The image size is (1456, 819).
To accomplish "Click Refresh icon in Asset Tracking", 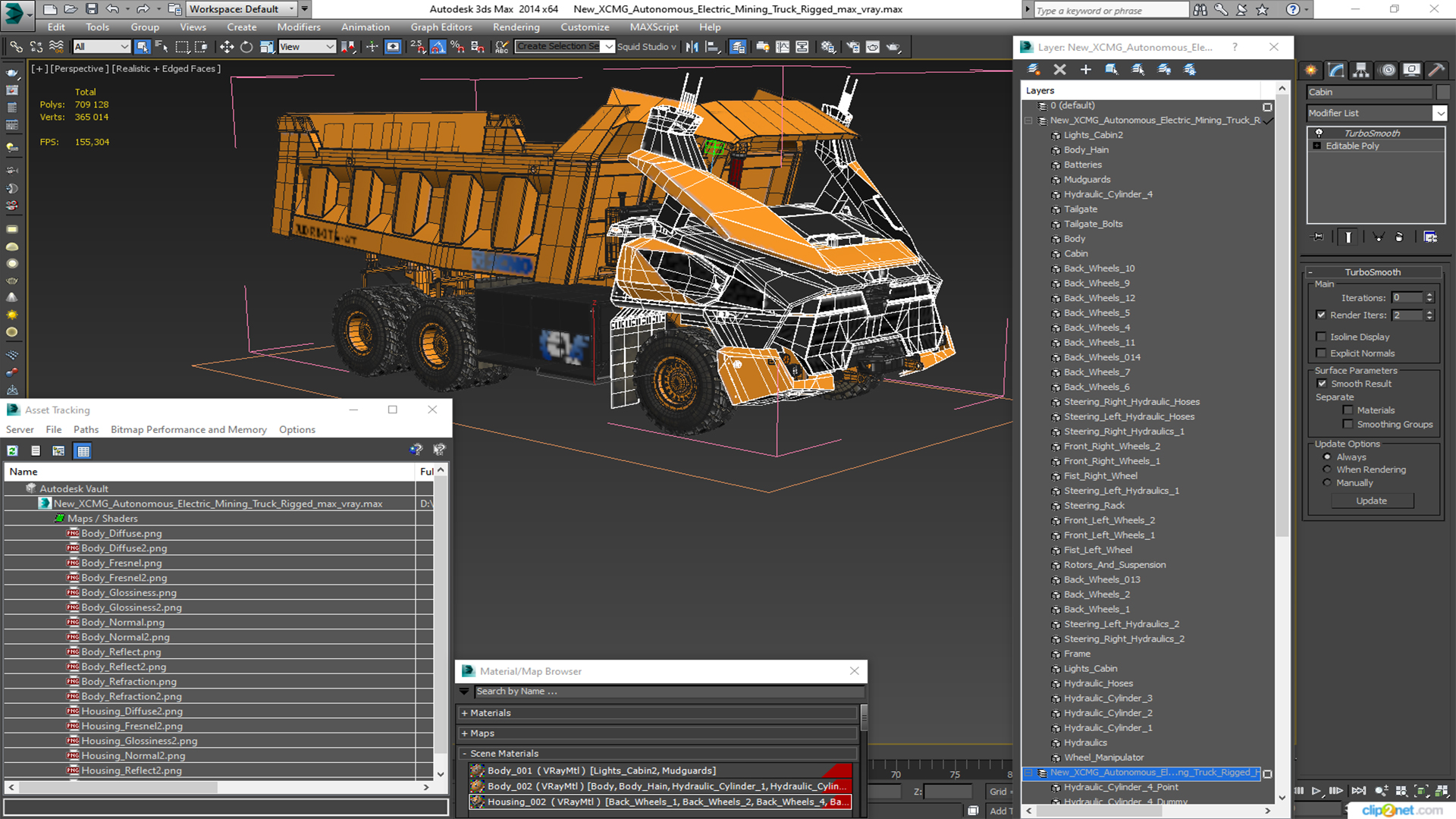I will tap(12, 450).
